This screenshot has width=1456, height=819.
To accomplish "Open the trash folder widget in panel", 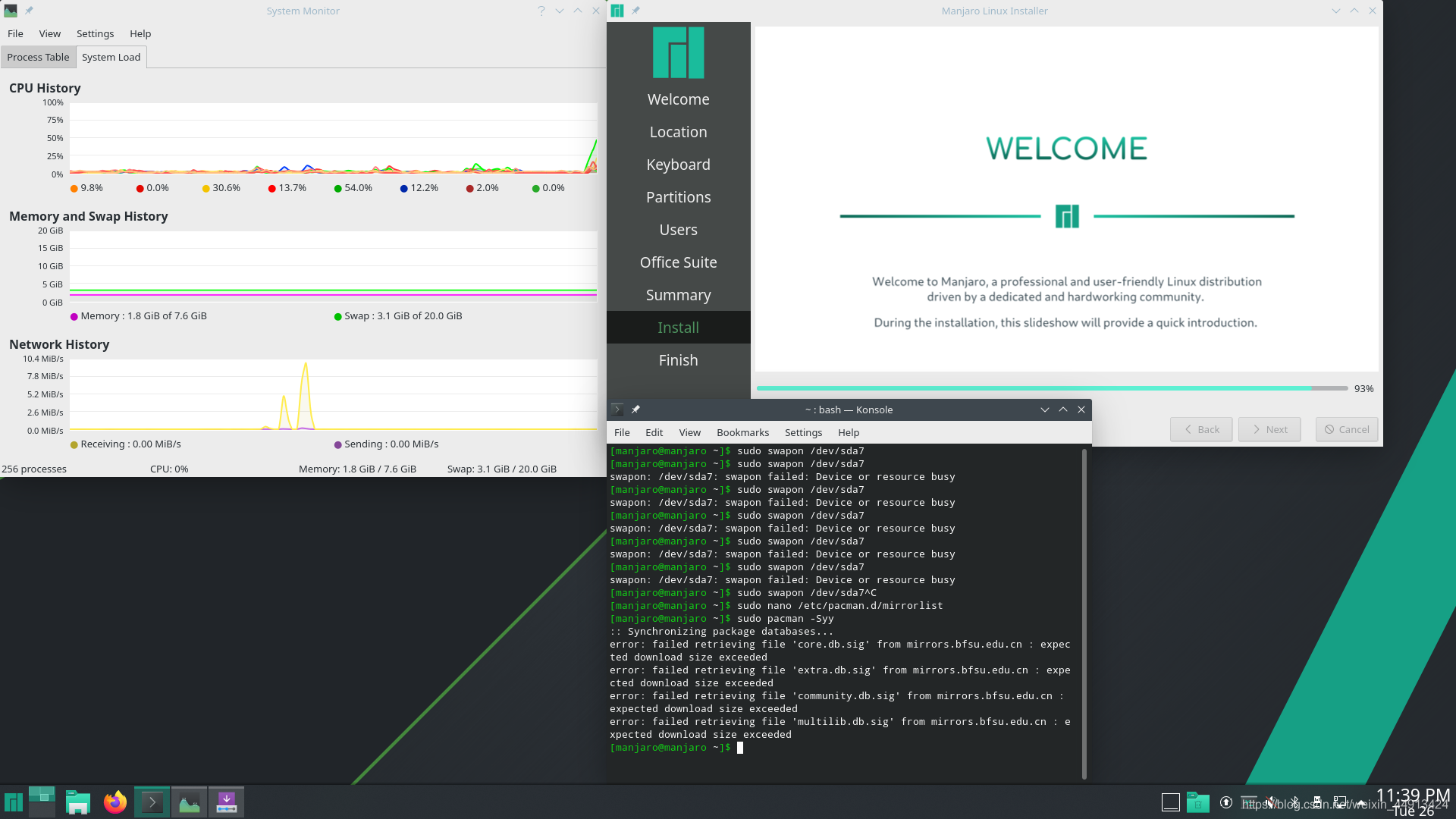I will (x=1198, y=802).
